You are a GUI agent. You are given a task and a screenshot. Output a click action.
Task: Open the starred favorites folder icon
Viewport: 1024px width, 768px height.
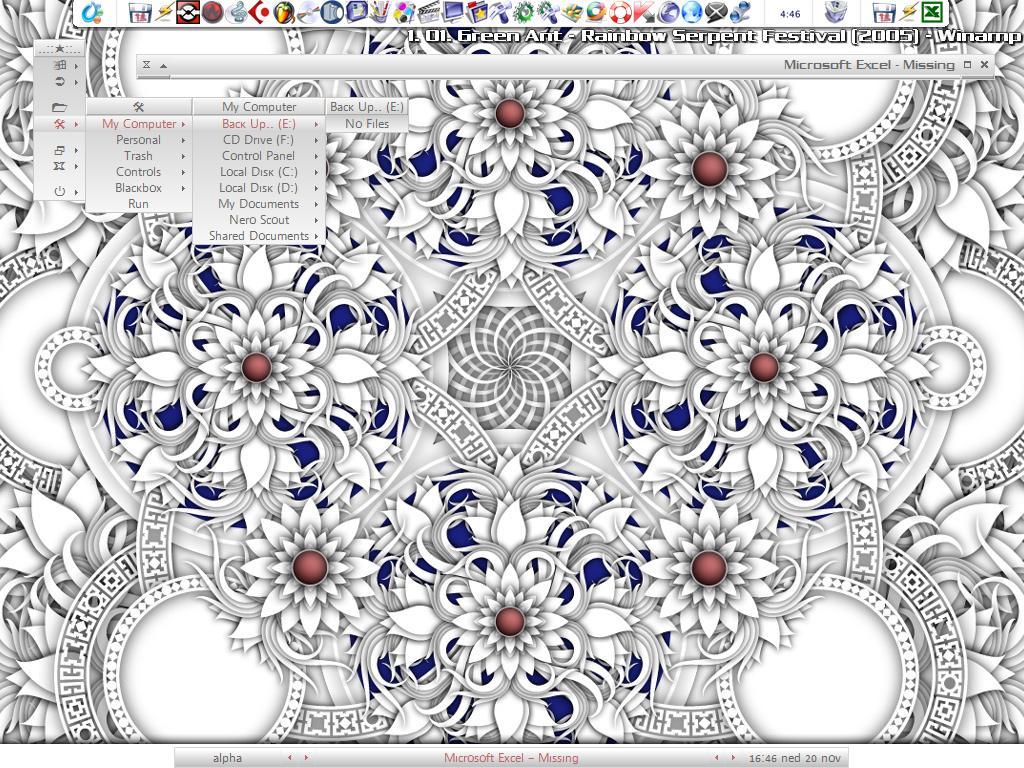(477, 12)
